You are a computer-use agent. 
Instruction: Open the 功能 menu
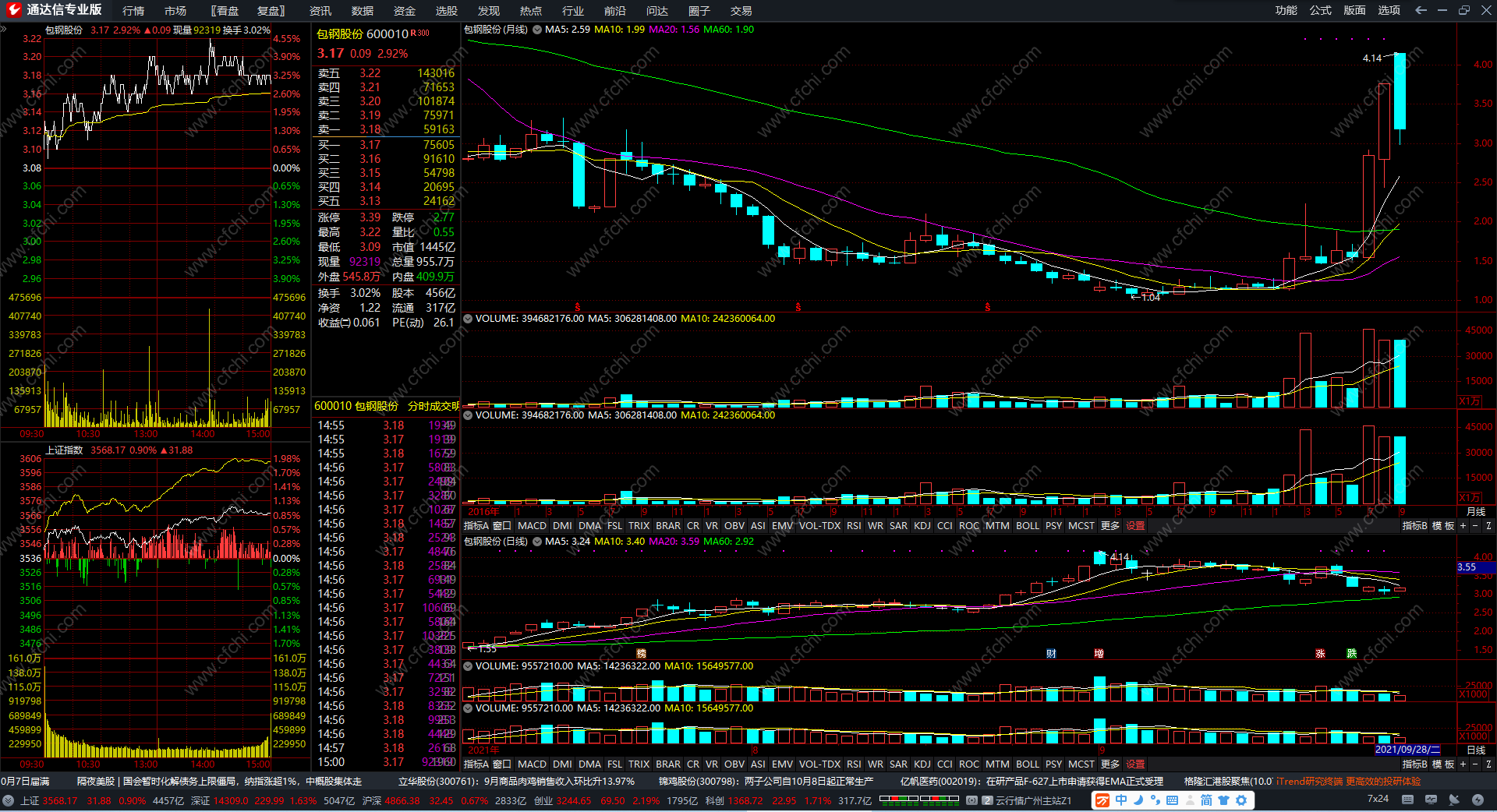click(x=1286, y=10)
